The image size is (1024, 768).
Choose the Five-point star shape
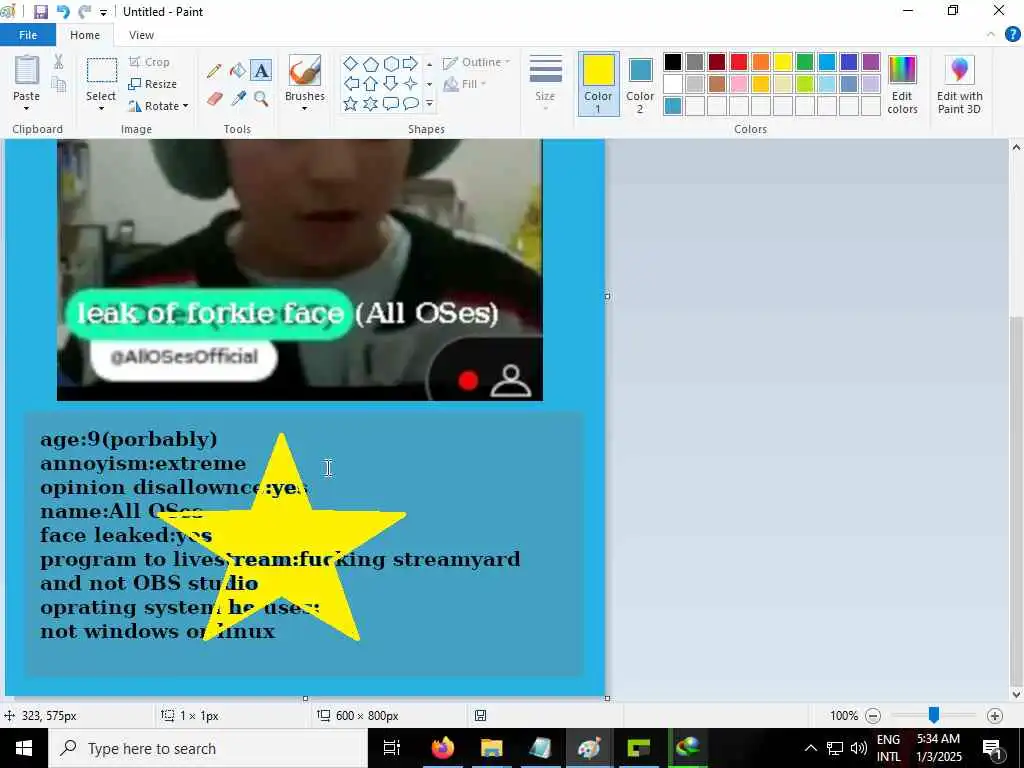[x=351, y=104]
